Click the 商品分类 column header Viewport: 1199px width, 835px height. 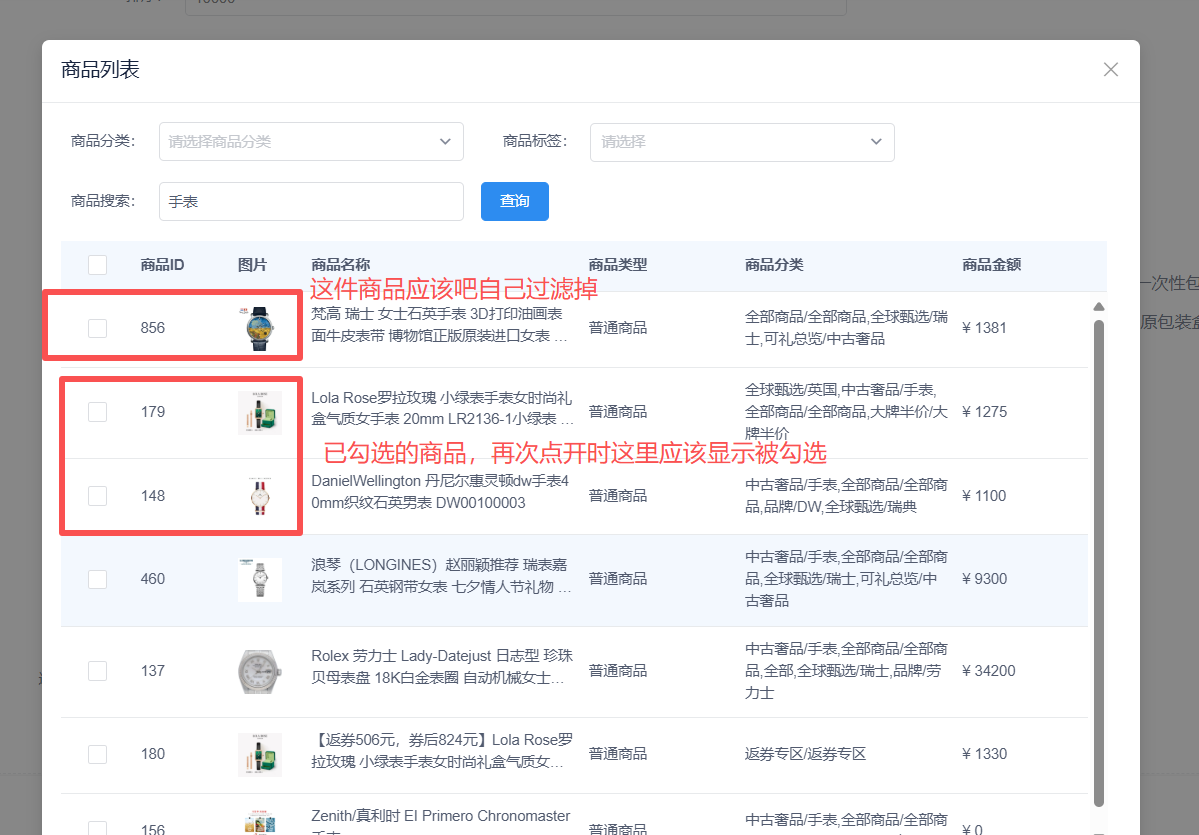(x=774, y=265)
